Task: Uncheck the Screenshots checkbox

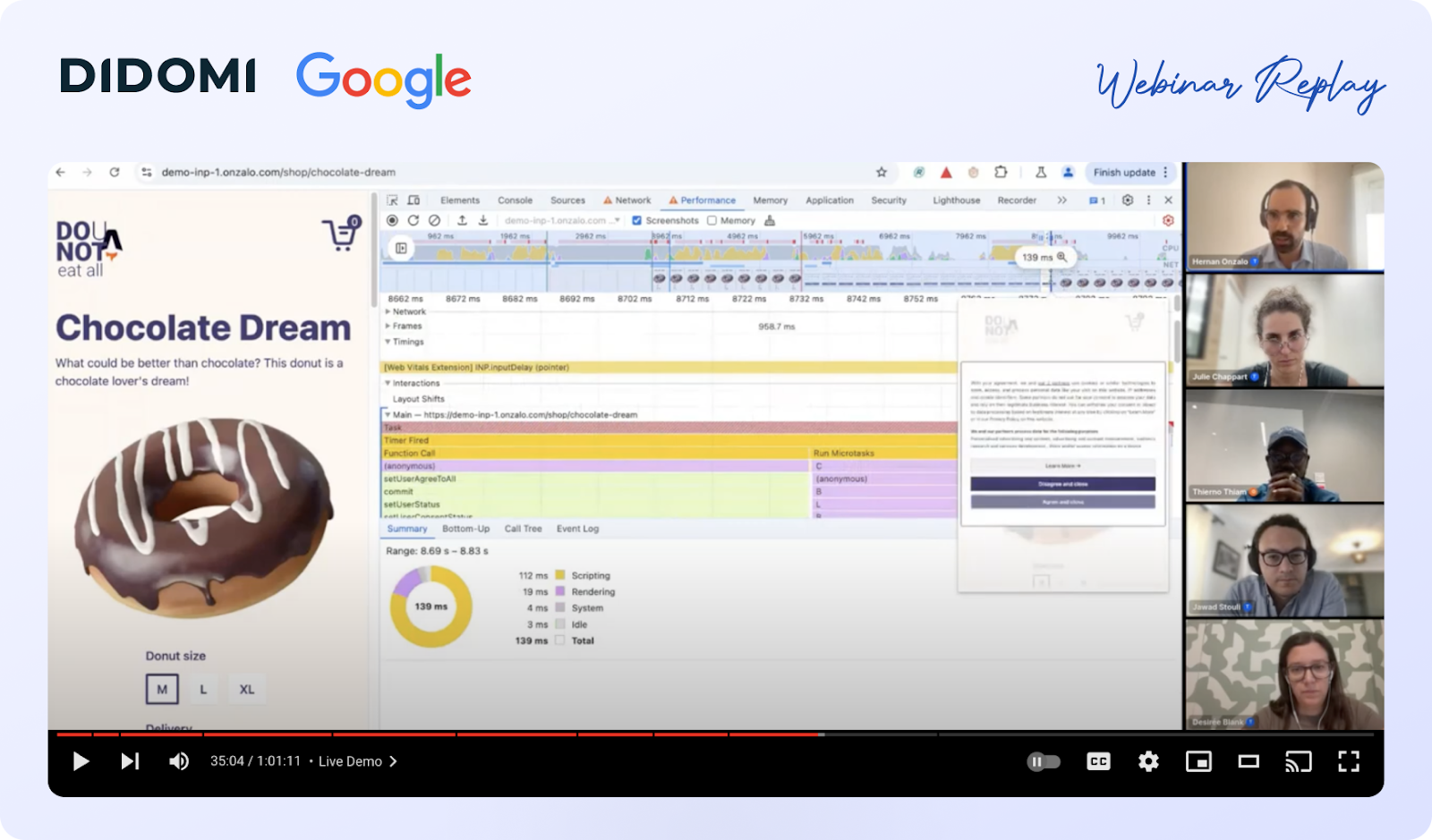Action: pos(637,220)
